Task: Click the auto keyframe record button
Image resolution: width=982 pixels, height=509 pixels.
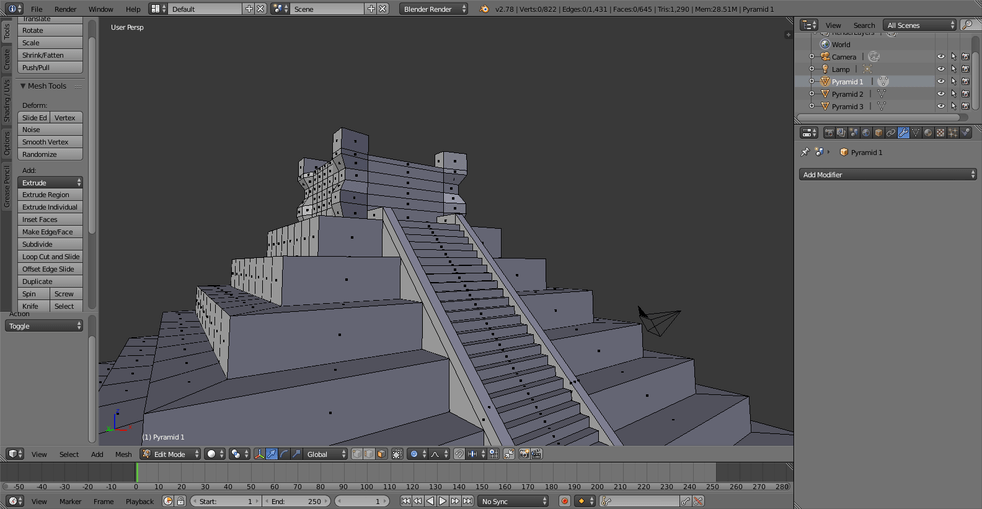Action: pos(564,501)
